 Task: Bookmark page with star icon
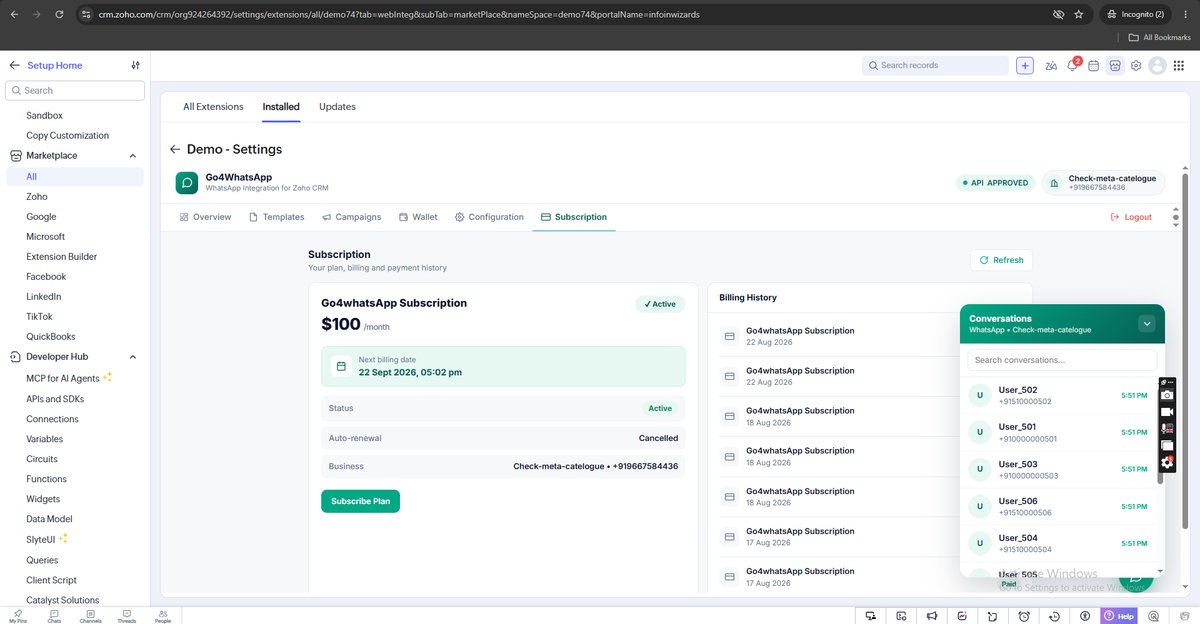(x=1079, y=15)
